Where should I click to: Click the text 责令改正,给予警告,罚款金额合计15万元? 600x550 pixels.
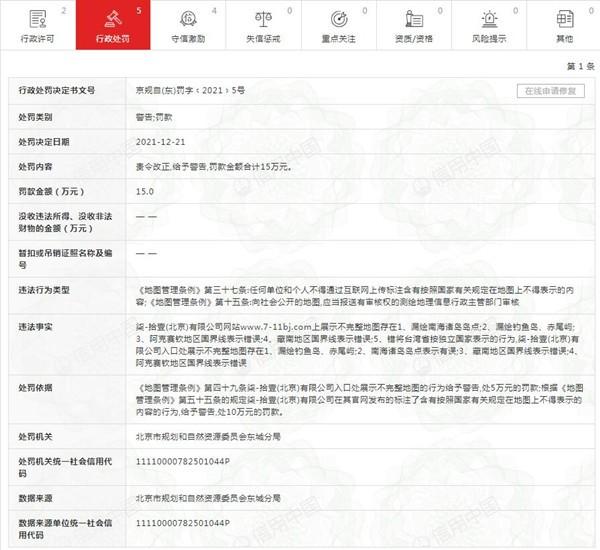pos(214,167)
